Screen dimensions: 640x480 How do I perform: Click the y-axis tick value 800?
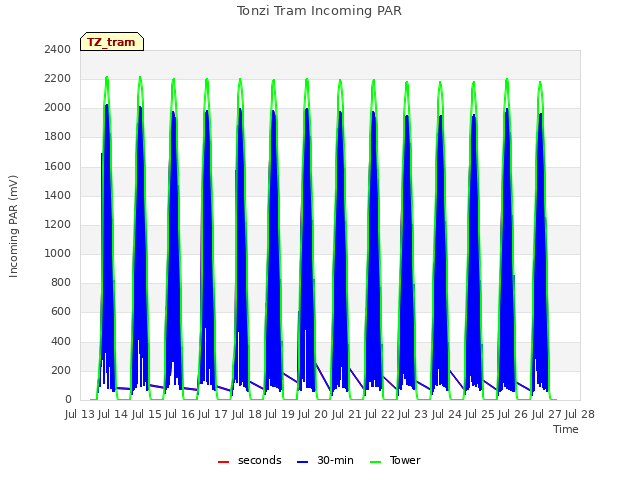click(61, 282)
